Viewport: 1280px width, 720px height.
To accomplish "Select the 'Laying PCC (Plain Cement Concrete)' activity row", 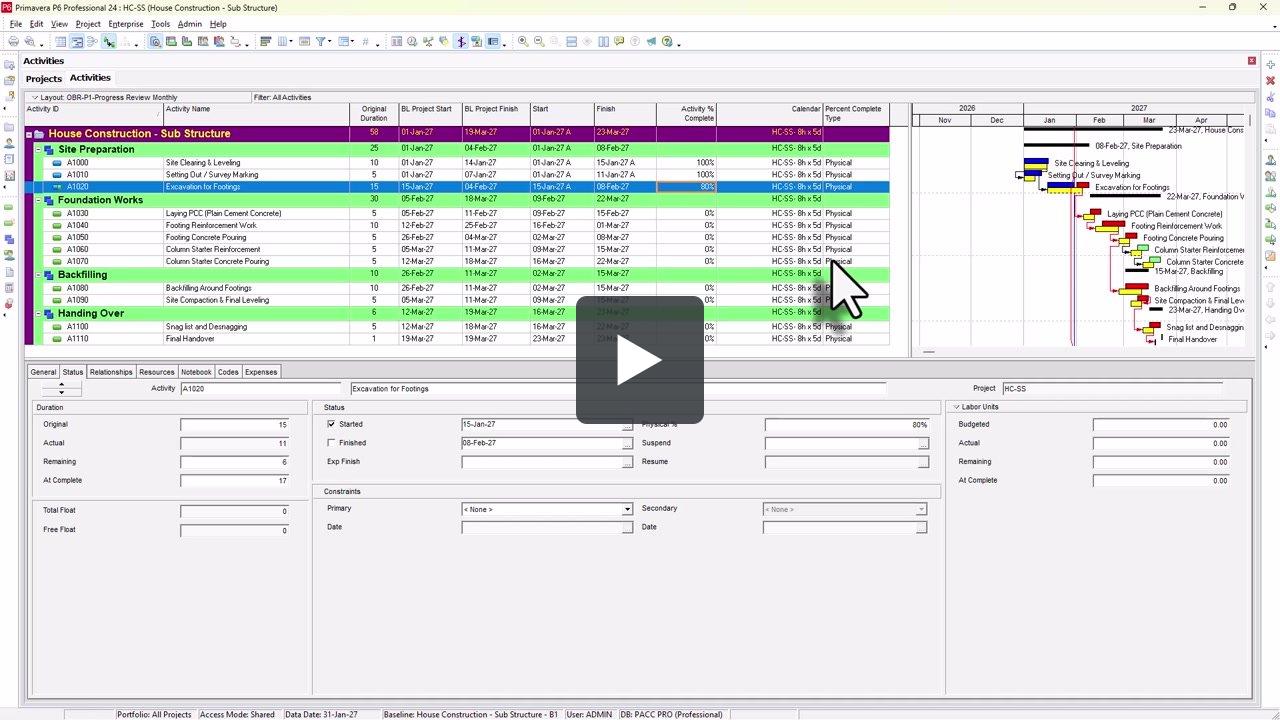I will click(x=456, y=213).
